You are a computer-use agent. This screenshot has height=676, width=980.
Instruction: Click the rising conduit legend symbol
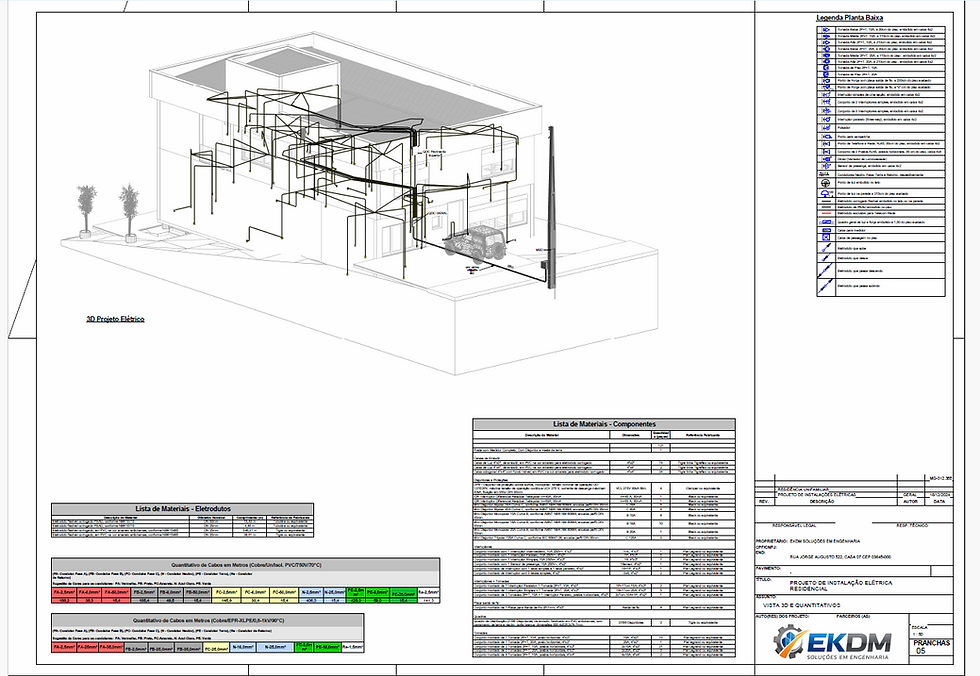point(826,248)
